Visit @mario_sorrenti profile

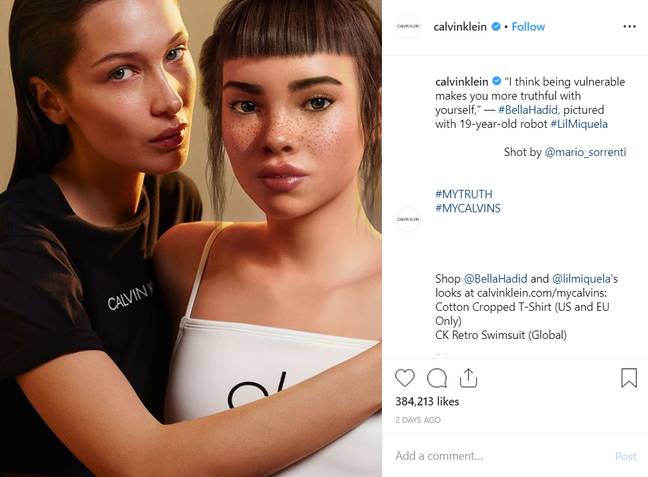586,152
